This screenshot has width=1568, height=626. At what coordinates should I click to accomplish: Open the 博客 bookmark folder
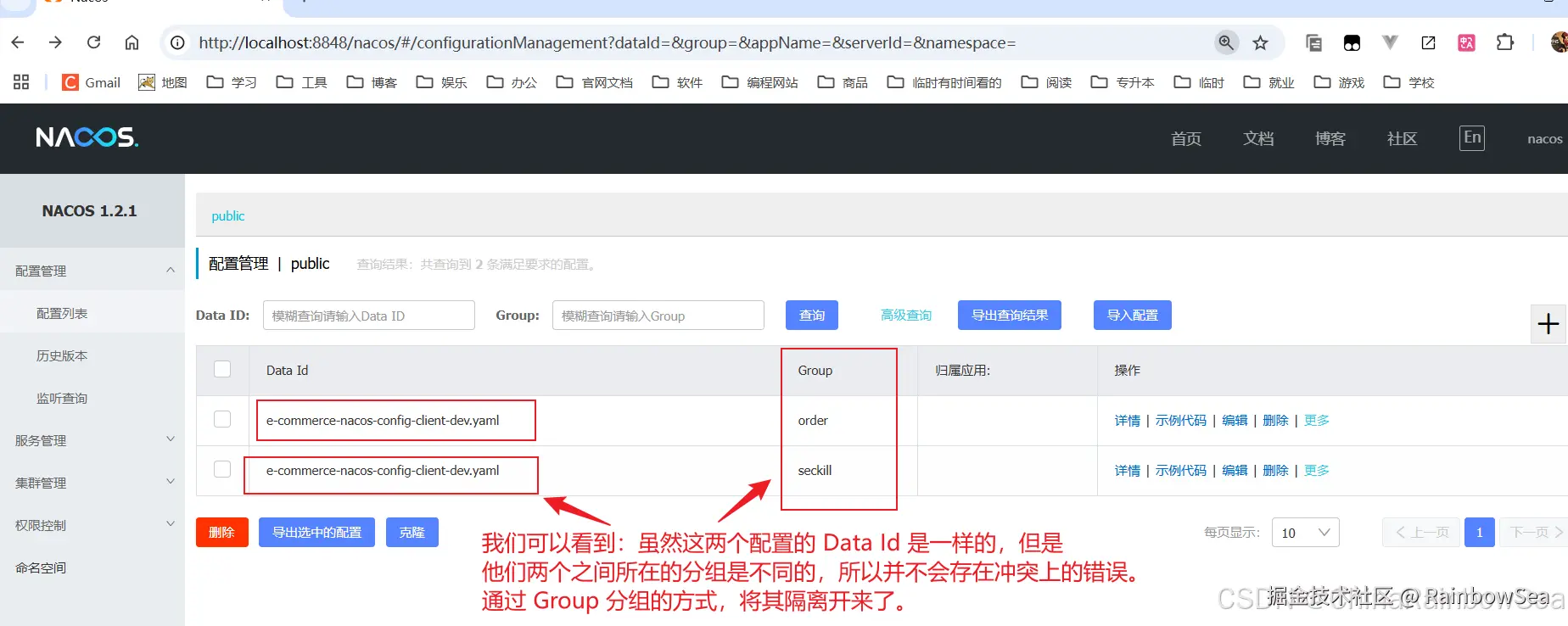click(x=372, y=82)
